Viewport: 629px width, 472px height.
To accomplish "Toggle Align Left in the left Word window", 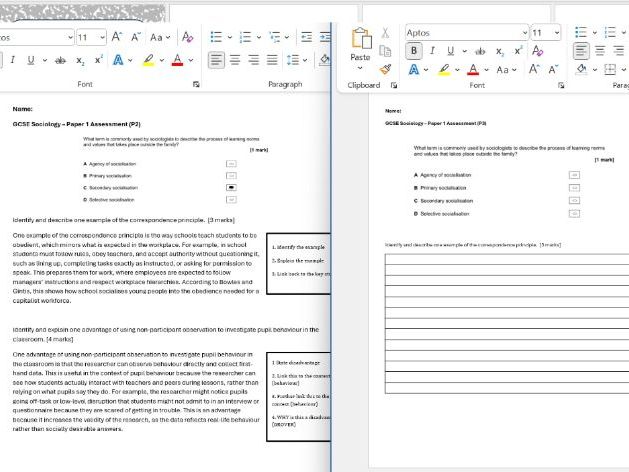I will click(216, 60).
